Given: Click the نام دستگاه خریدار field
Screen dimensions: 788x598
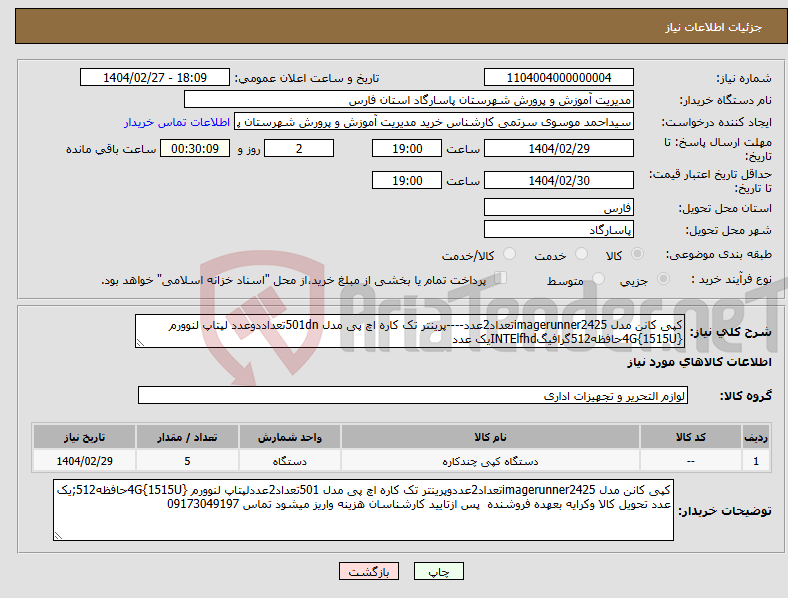Looking at the screenshot, I should pos(409,99).
